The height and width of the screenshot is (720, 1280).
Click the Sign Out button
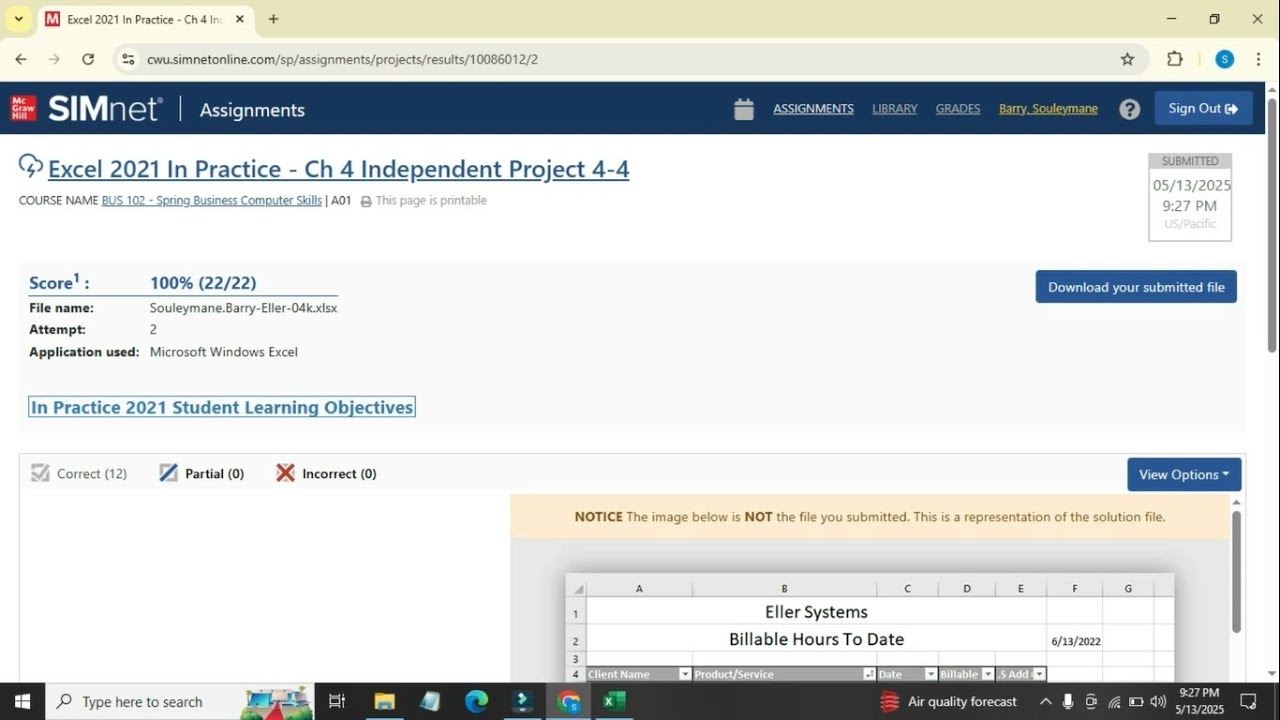[x=1203, y=108]
